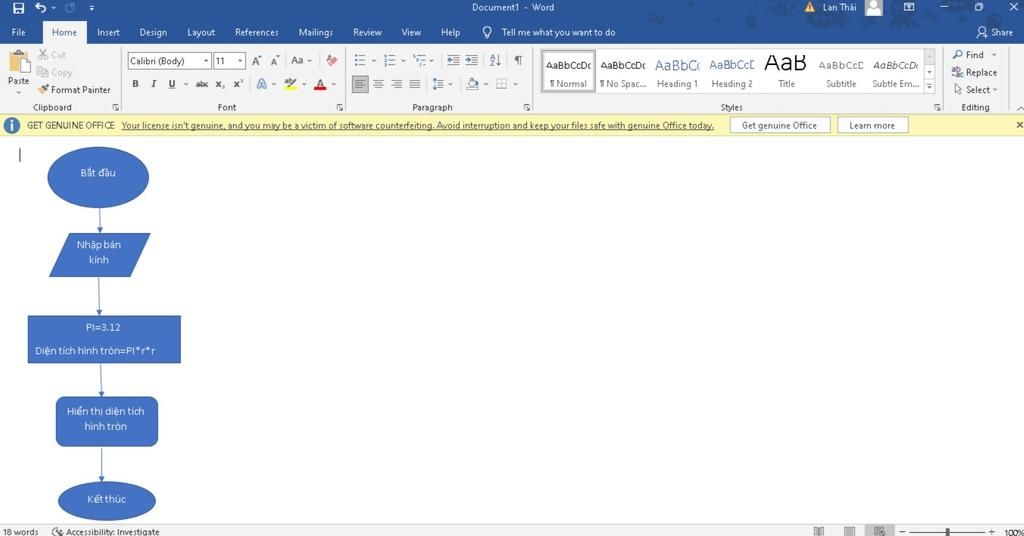Center the paragraph text
This screenshot has height=536, width=1024.
point(378,84)
